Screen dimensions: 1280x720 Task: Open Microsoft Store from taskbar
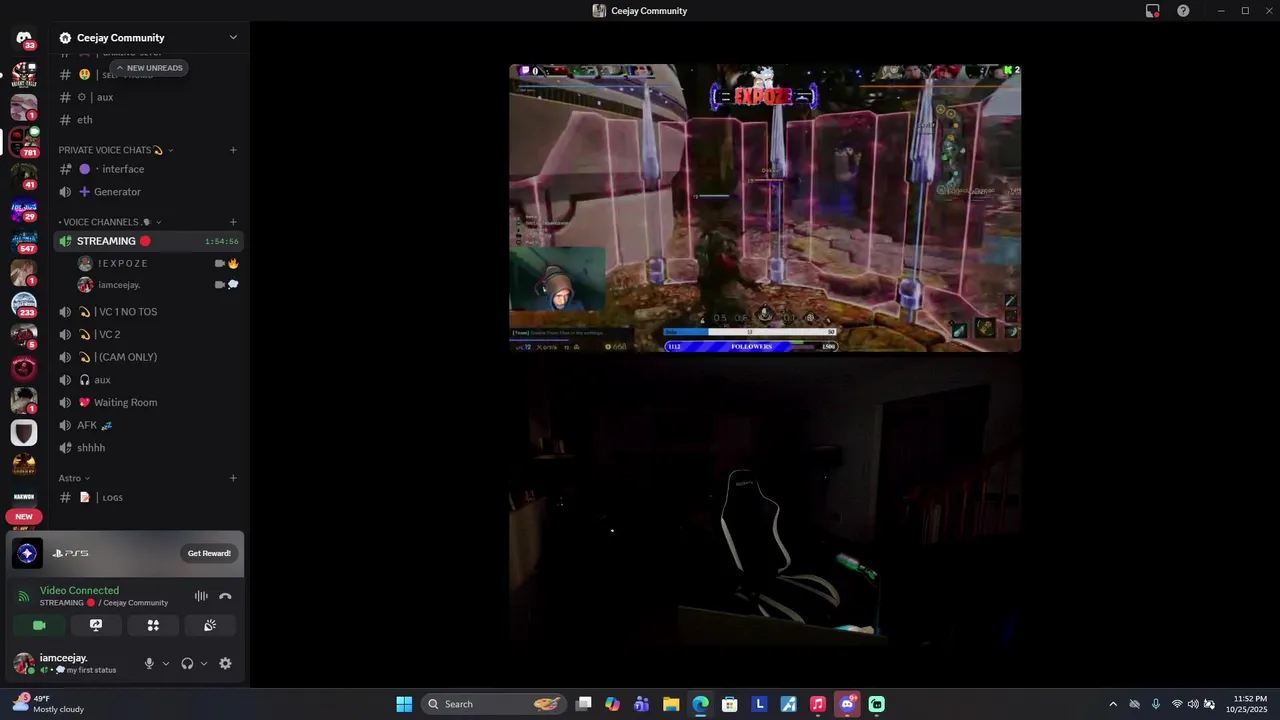[x=730, y=704]
